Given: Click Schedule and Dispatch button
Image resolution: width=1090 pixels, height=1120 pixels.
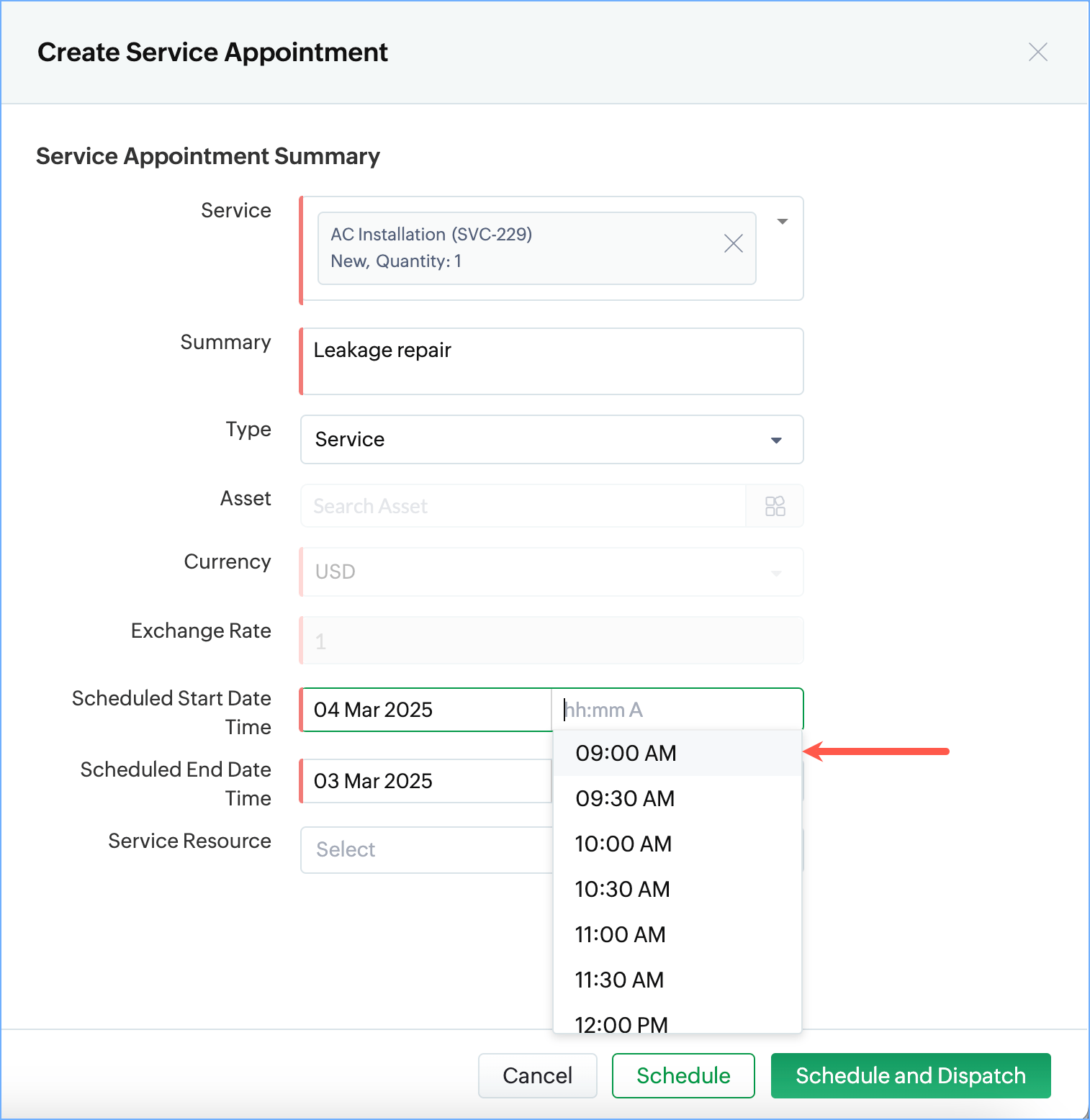Looking at the screenshot, I should pyautogui.click(x=911, y=1075).
